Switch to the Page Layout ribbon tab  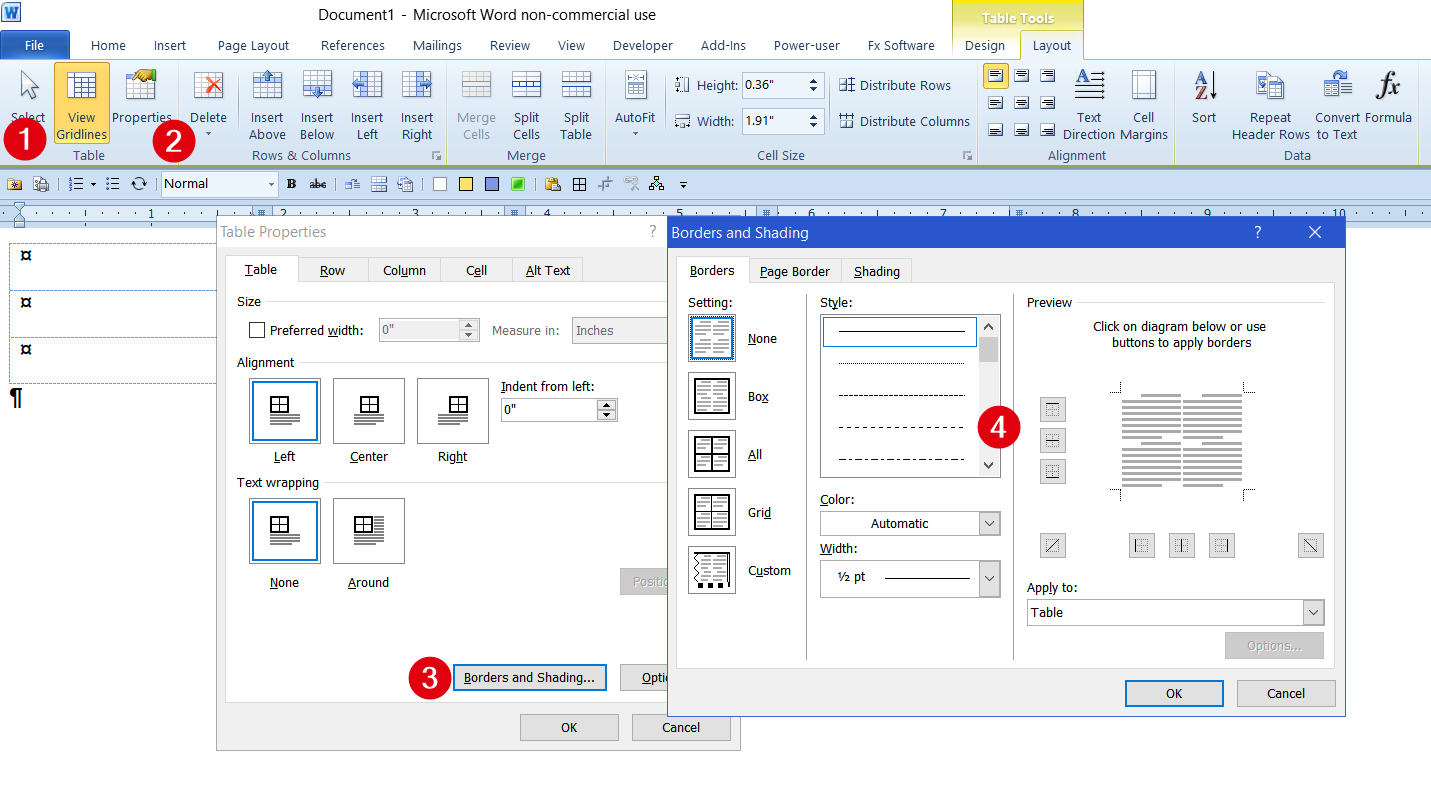253,45
